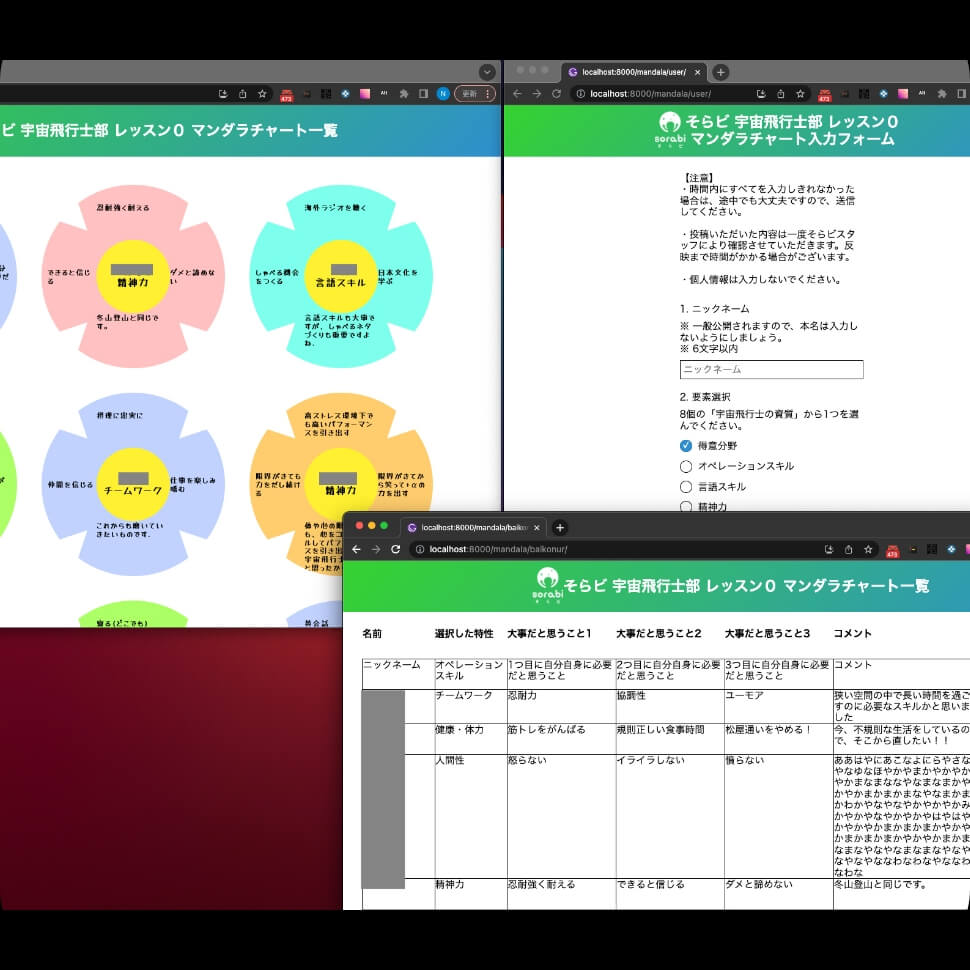Select the オペレーションスキル radio option
Viewport: 970px width, 970px height.
686,466
